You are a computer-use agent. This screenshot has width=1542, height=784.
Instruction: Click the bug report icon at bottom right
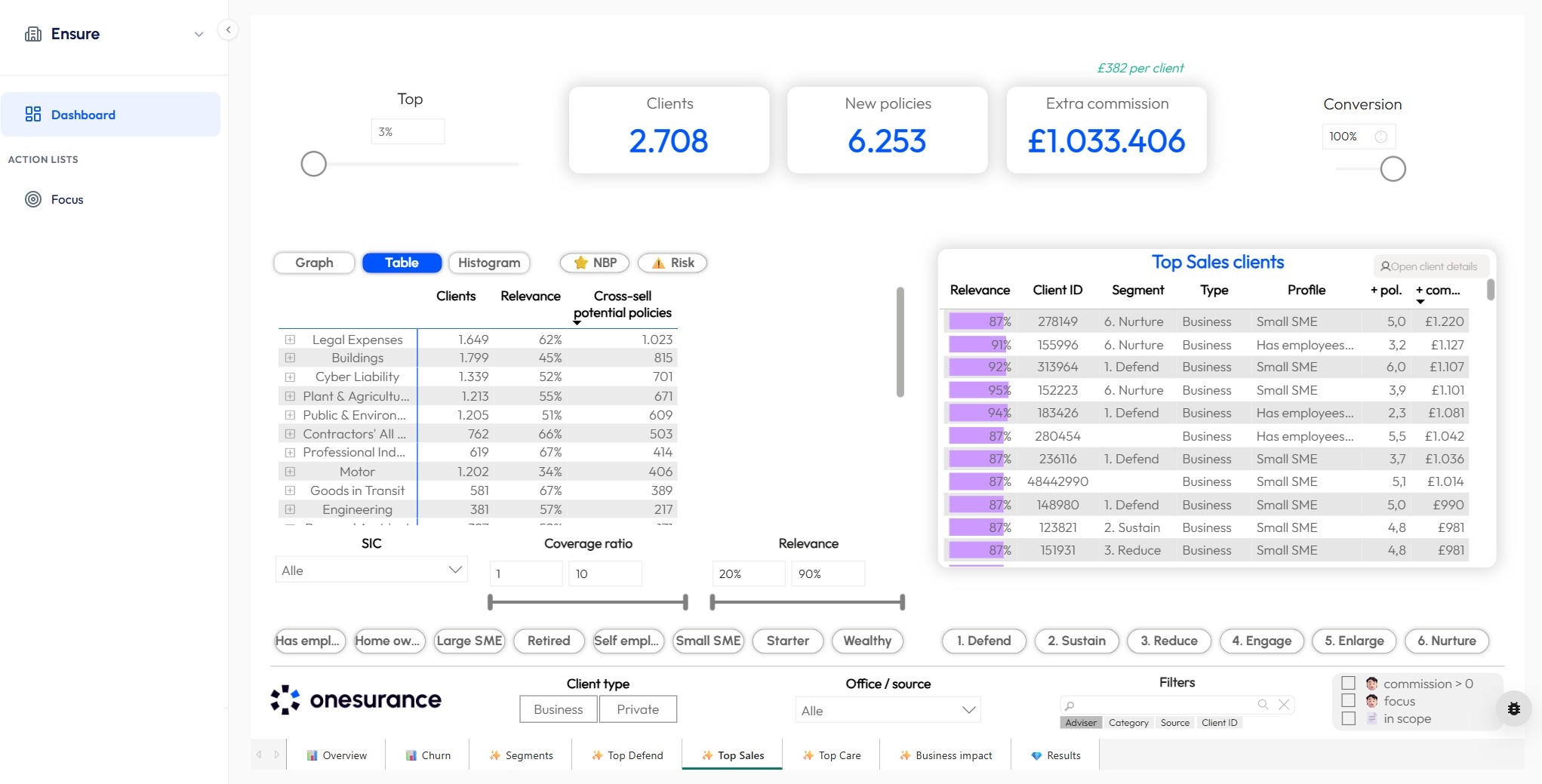click(x=1516, y=708)
